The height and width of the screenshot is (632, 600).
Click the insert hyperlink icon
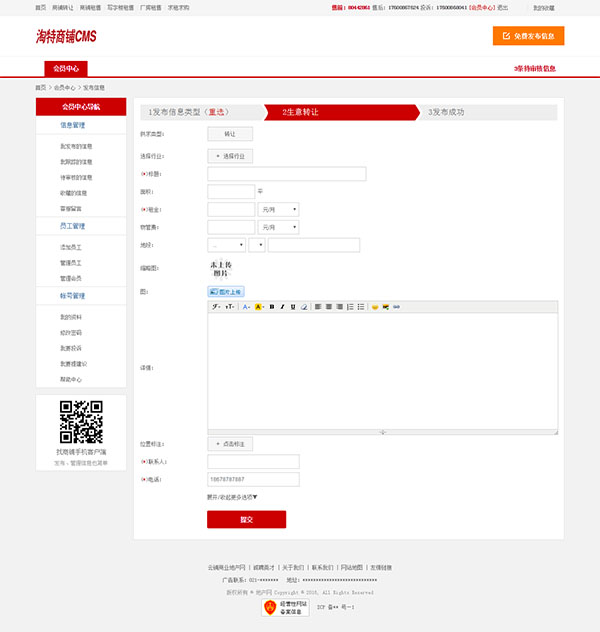point(396,306)
